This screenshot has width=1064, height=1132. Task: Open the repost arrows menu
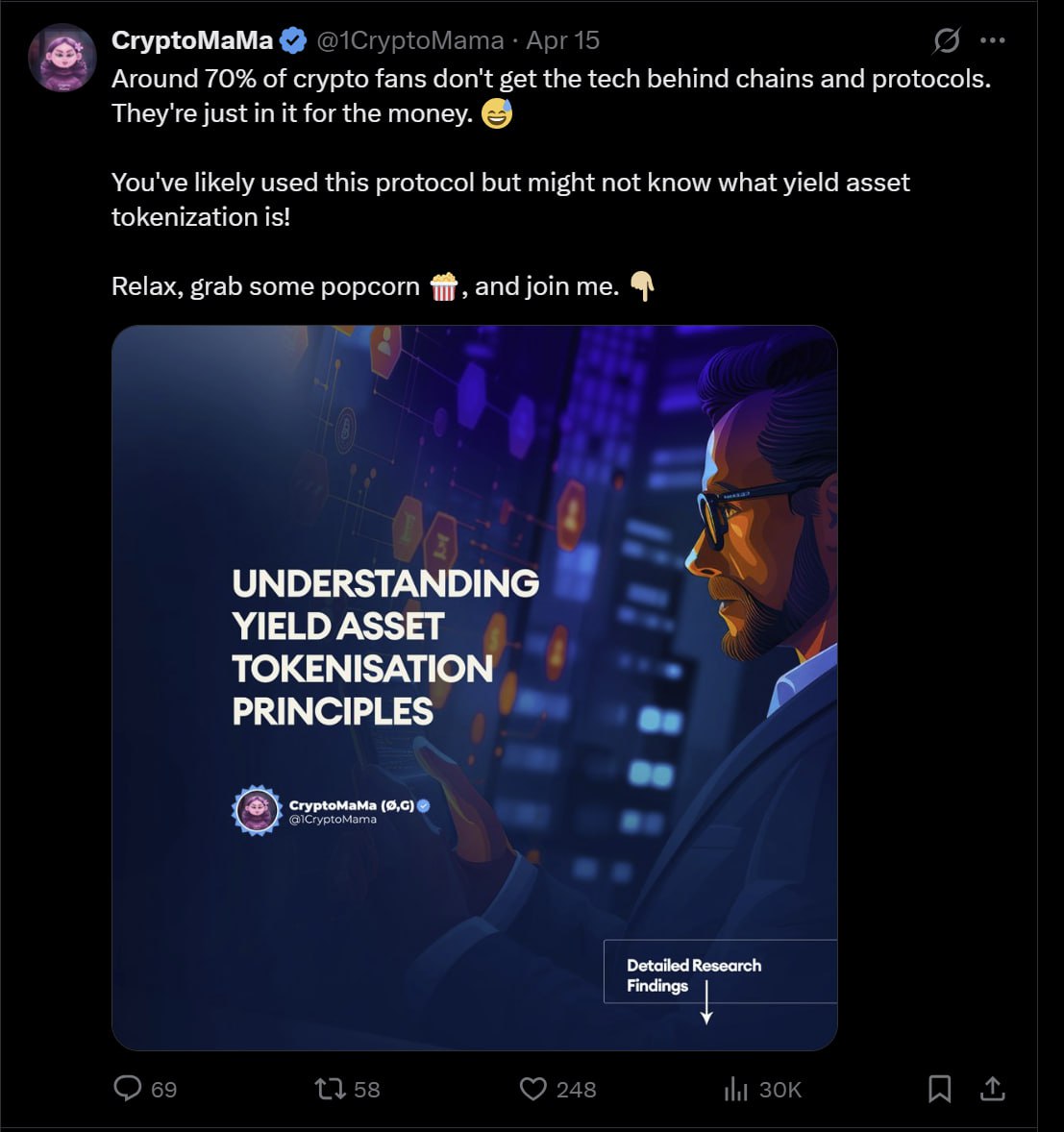click(x=330, y=1088)
